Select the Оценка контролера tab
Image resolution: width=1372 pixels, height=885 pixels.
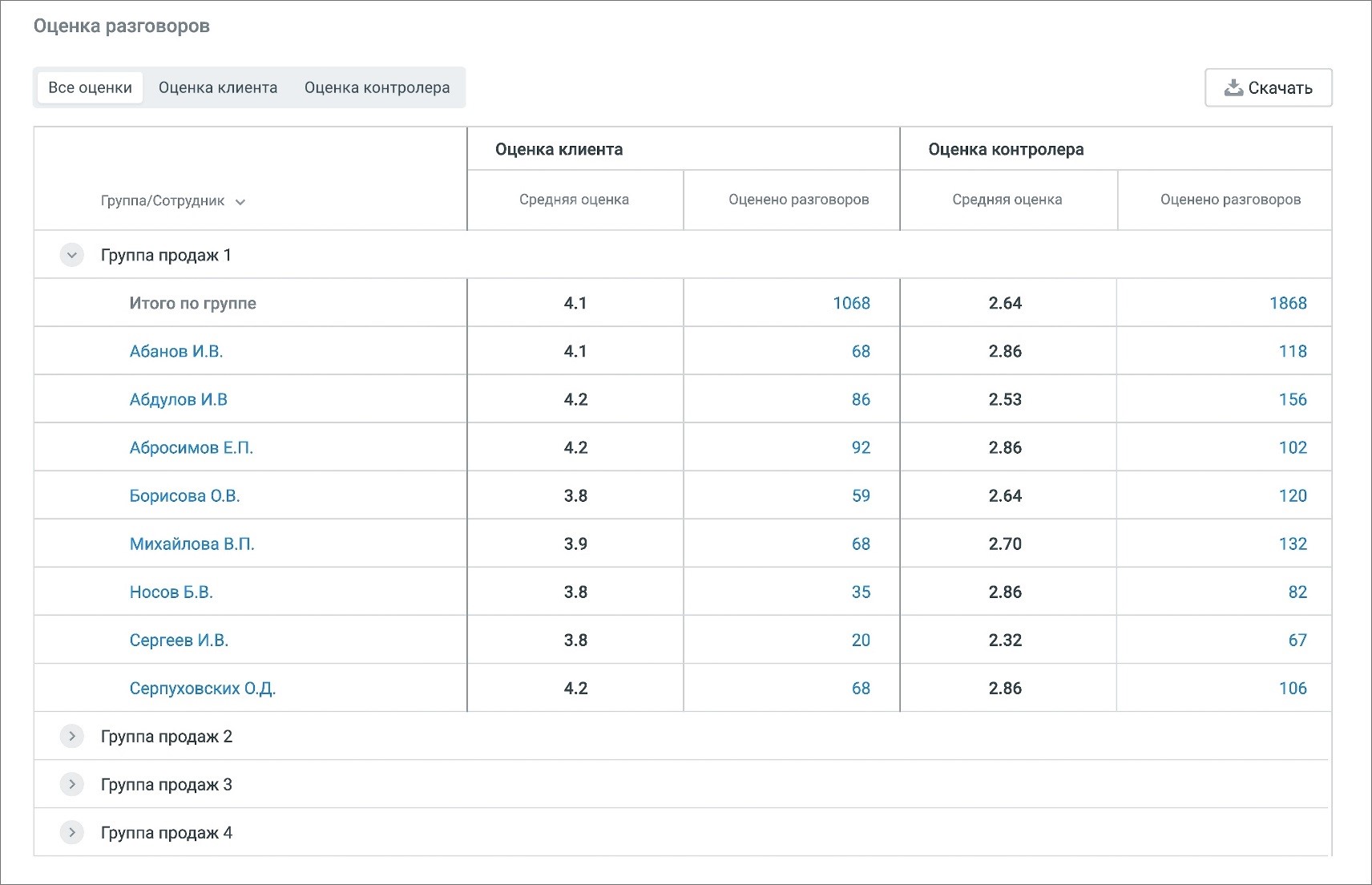377,87
